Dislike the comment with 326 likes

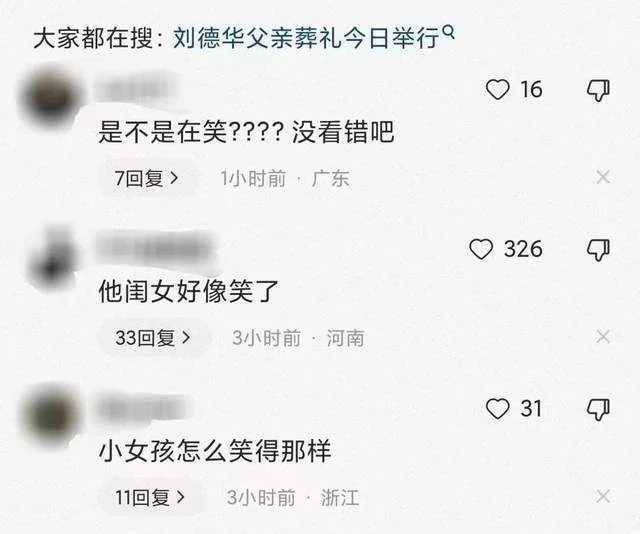click(598, 250)
